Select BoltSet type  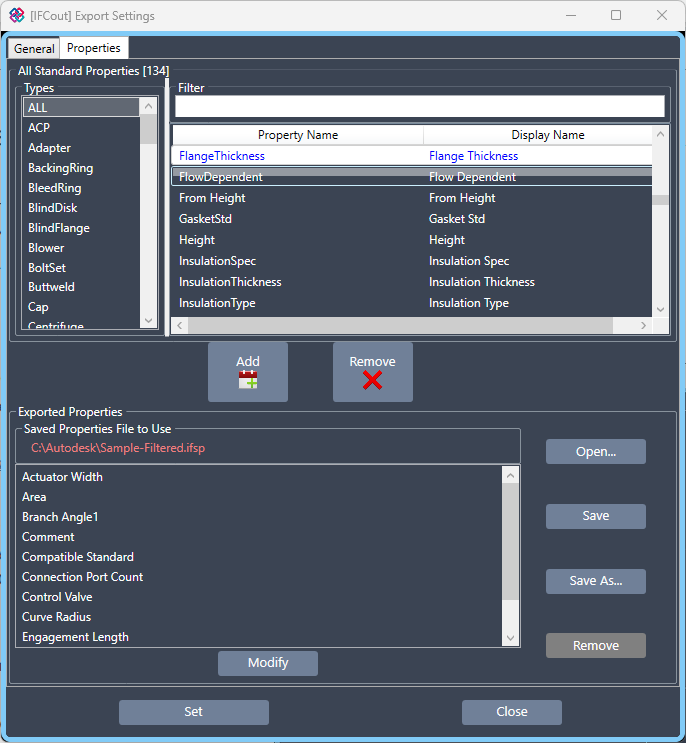point(81,268)
